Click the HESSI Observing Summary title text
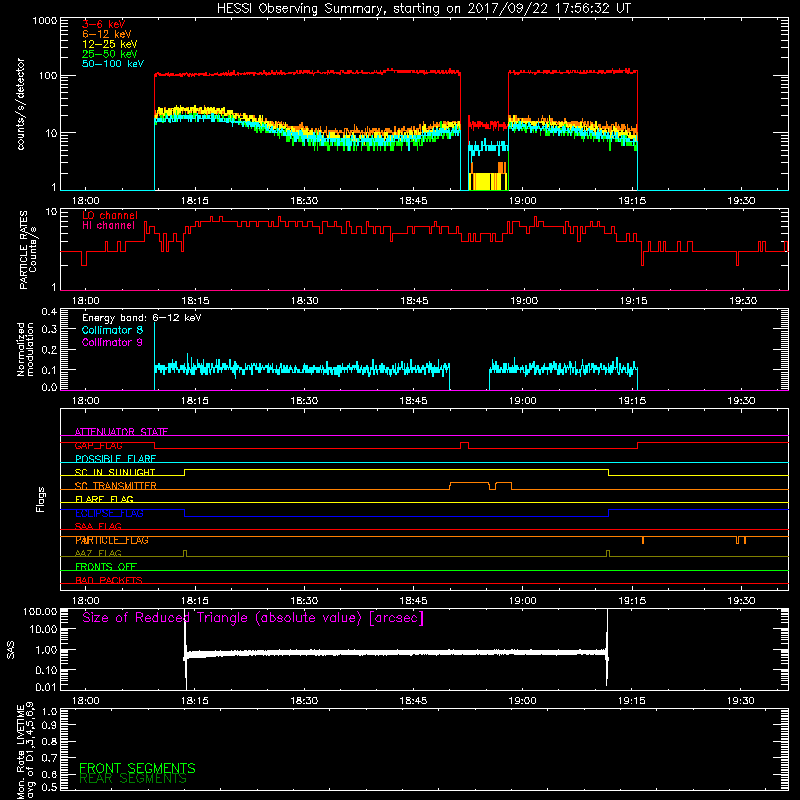The image size is (800, 800). pyautogui.click(x=424, y=9)
